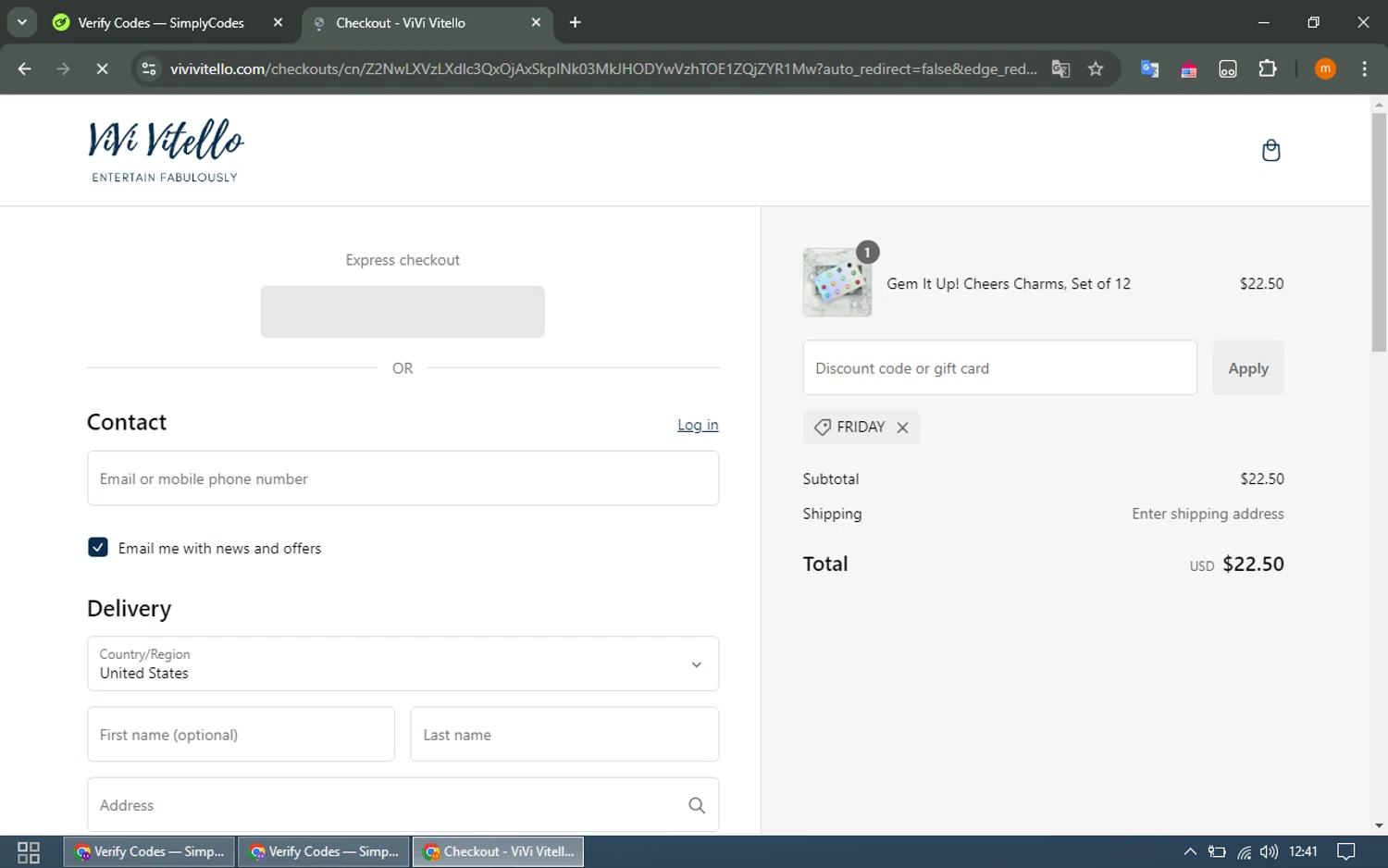Open the Chrome three-dot menu
Viewport: 1388px width, 868px height.
pyautogui.click(x=1364, y=69)
